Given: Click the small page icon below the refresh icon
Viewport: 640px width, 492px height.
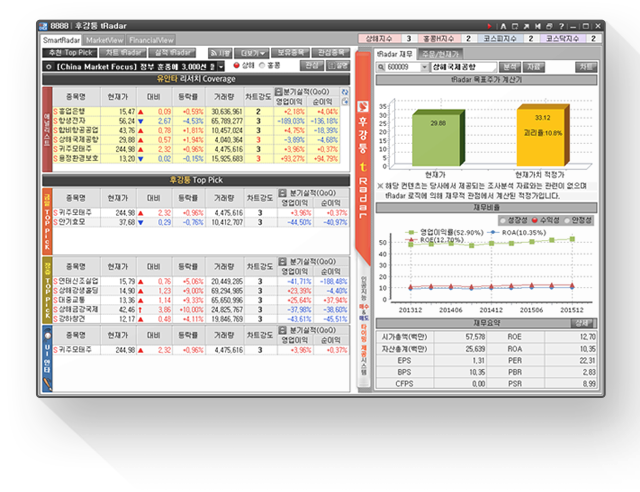Looking at the screenshot, I should pos(345,102).
